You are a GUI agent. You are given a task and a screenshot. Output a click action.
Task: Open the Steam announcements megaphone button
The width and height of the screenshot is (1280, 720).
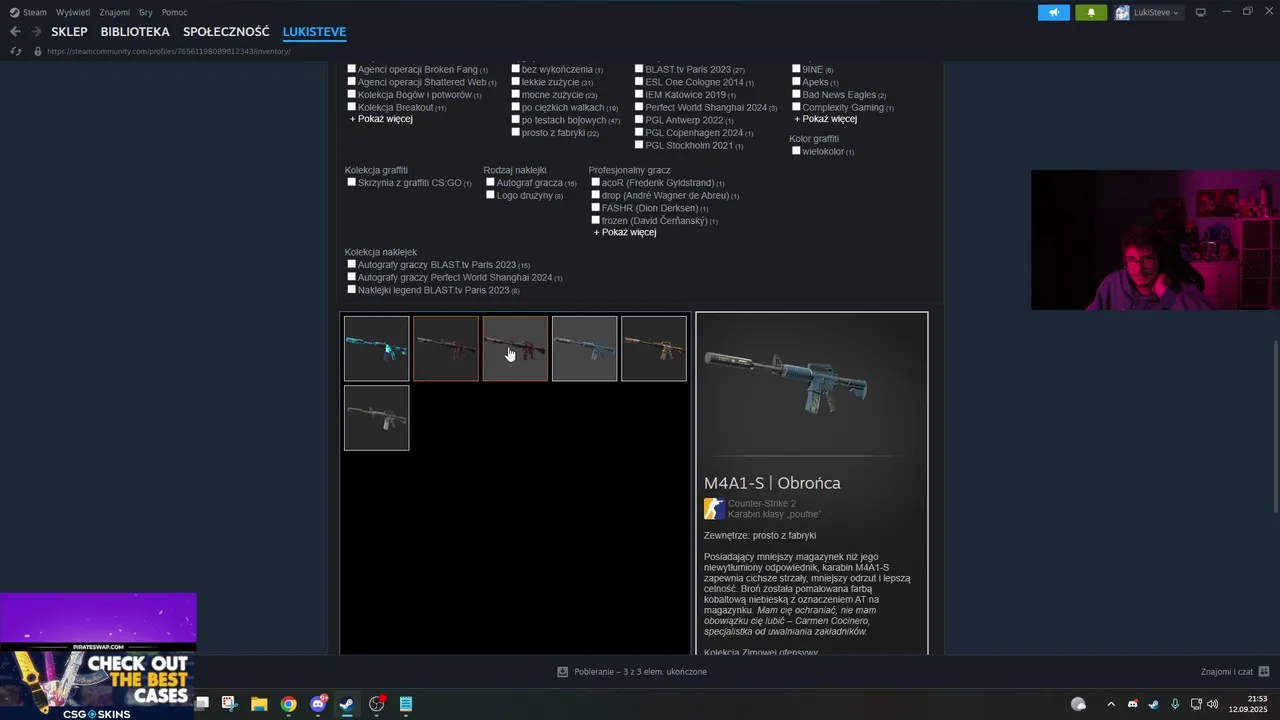1053,12
